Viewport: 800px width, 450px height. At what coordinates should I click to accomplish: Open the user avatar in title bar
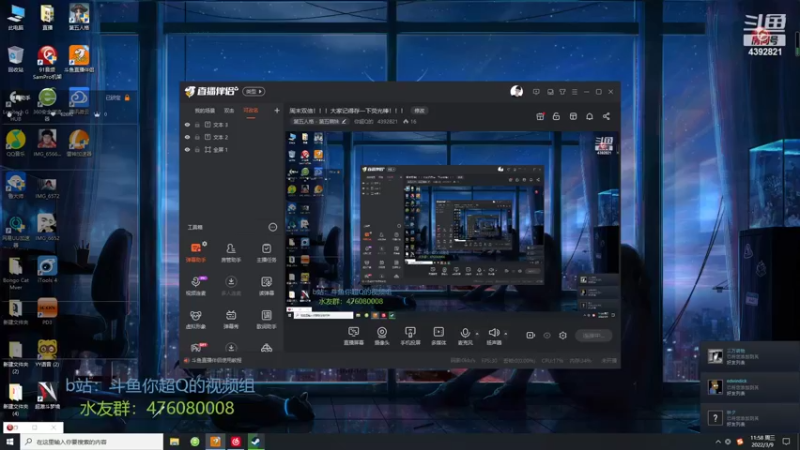(x=516, y=91)
